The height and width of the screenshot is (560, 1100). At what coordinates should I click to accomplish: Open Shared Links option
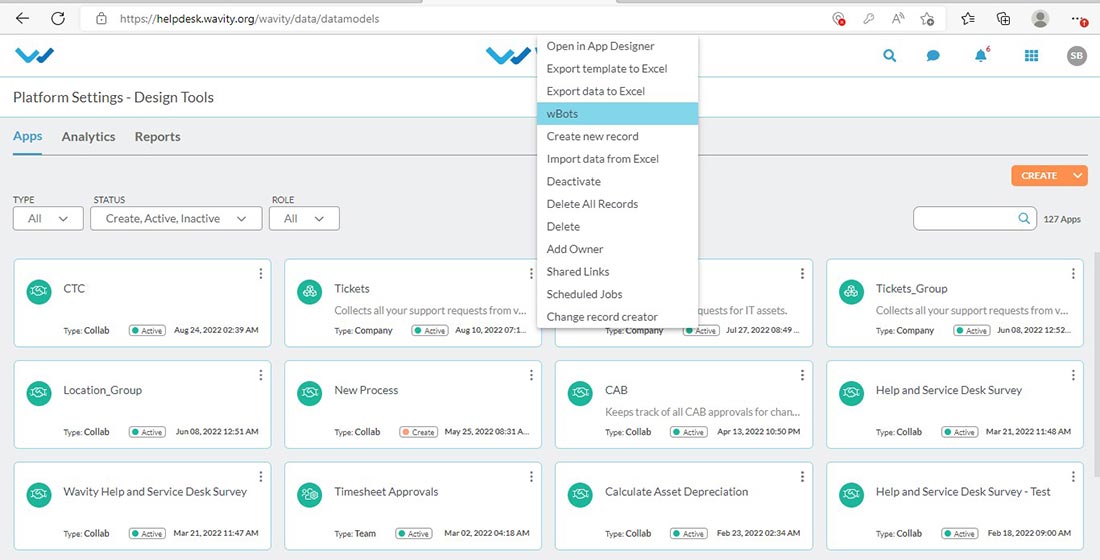coord(578,272)
